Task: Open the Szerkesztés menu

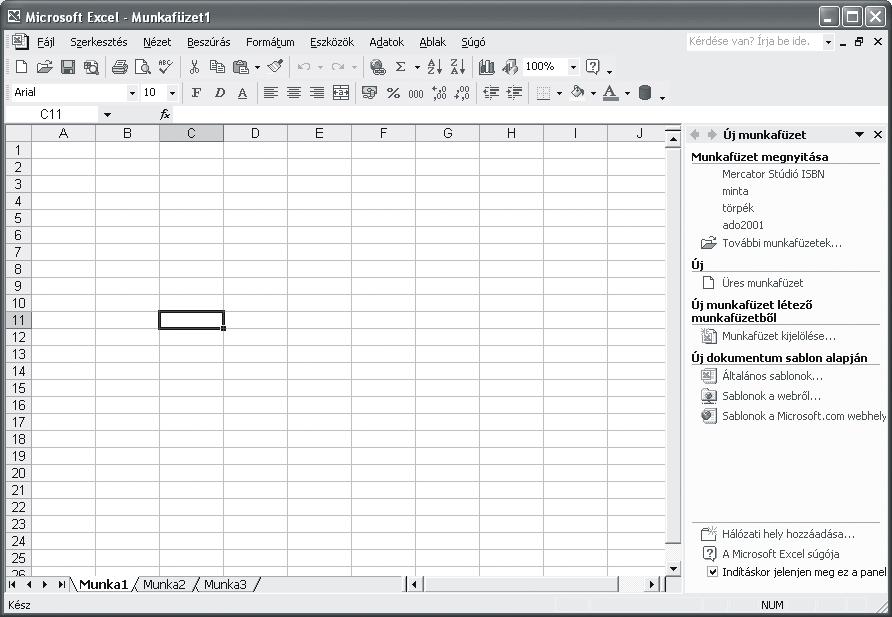Action: coord(99,42)
